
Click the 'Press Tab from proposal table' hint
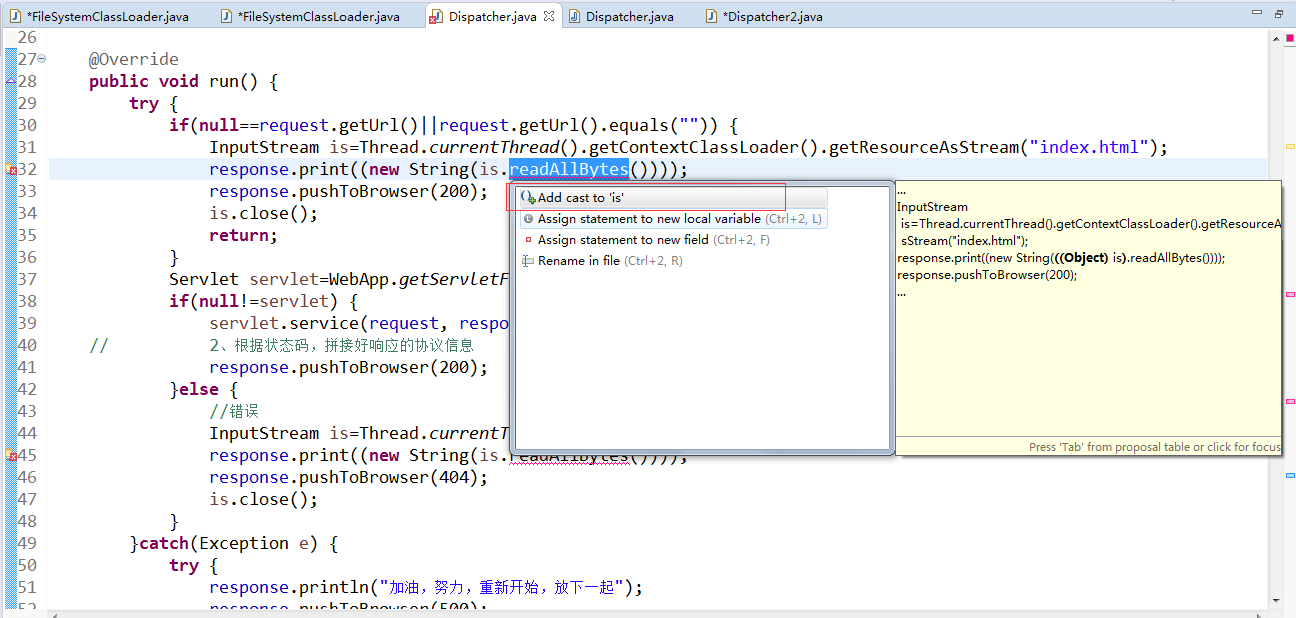pyautogui.click(x=1154, y=447)
